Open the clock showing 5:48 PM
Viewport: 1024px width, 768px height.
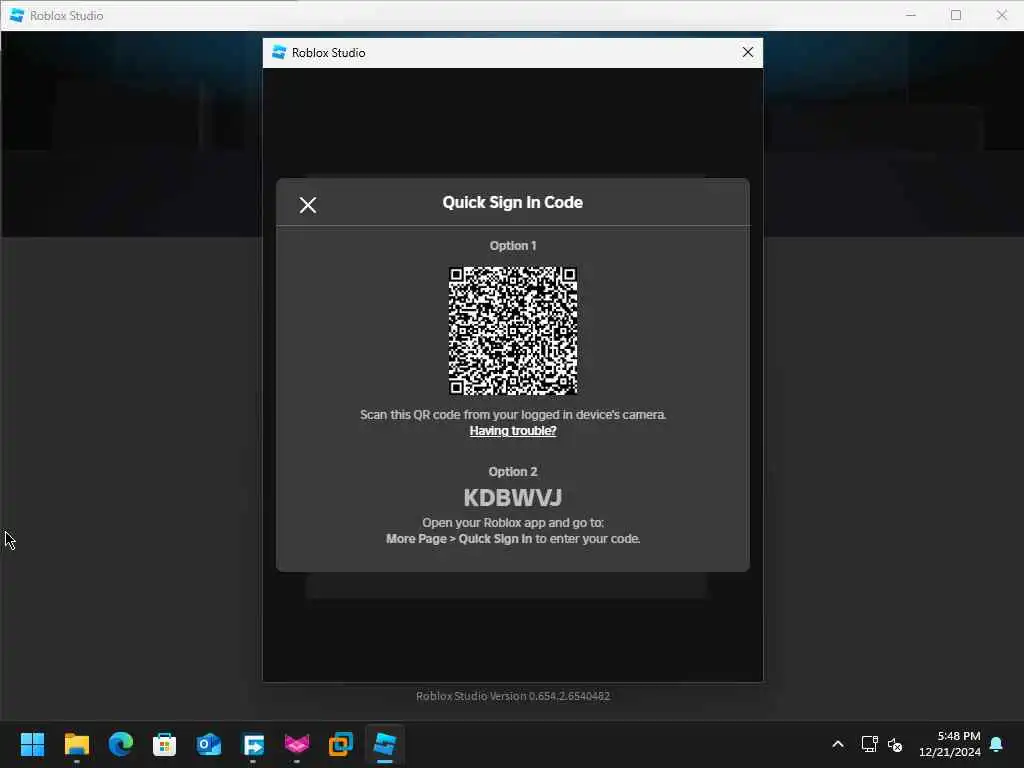[950, 744]
